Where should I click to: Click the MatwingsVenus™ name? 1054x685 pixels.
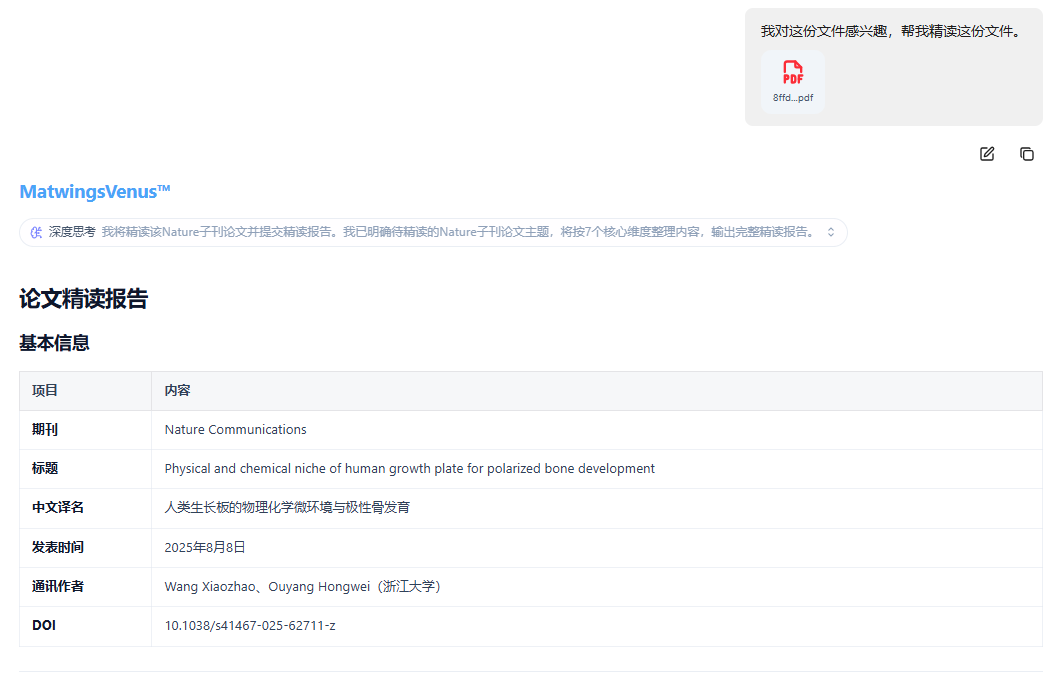coord(95,192)
